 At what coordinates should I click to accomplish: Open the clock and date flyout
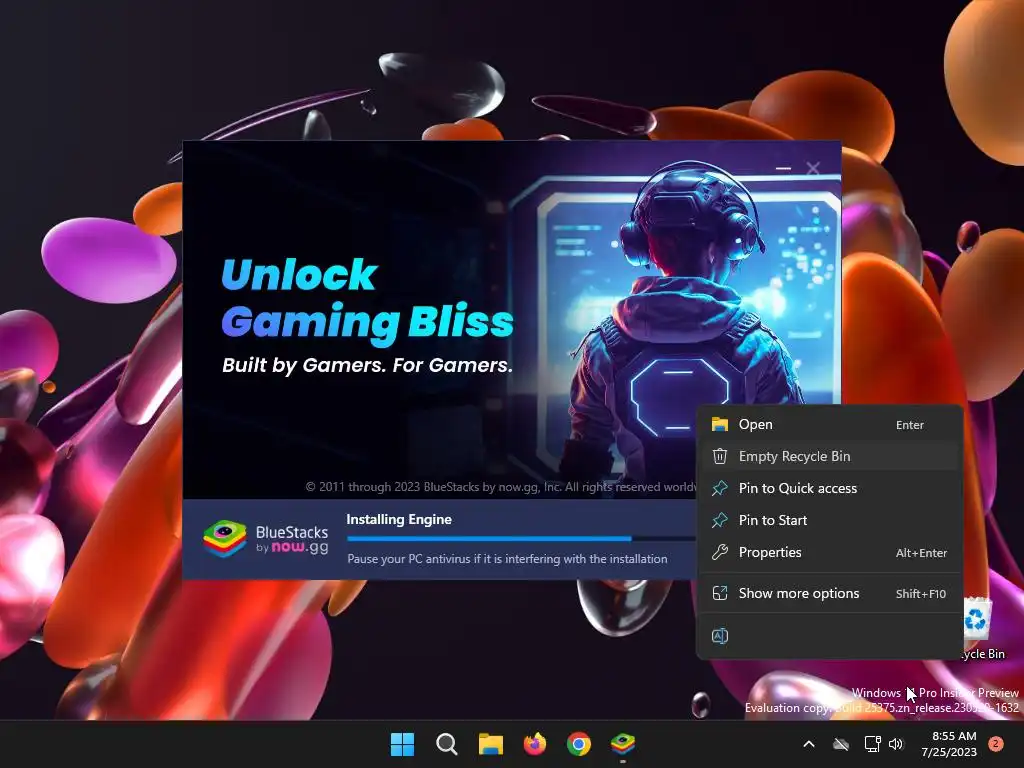coord(949,744)
